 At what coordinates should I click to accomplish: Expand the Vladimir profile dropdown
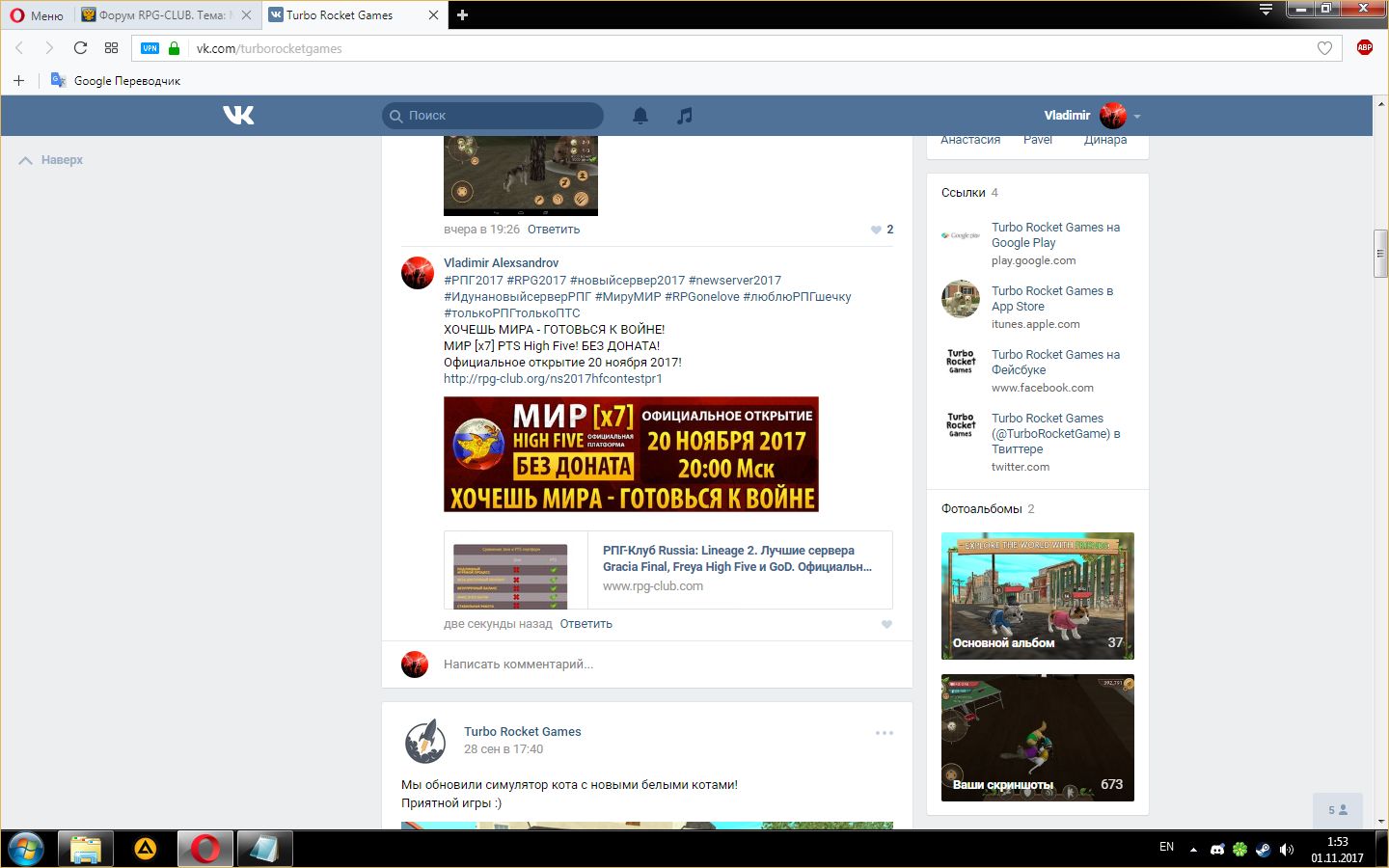(x=1137, y=117)
